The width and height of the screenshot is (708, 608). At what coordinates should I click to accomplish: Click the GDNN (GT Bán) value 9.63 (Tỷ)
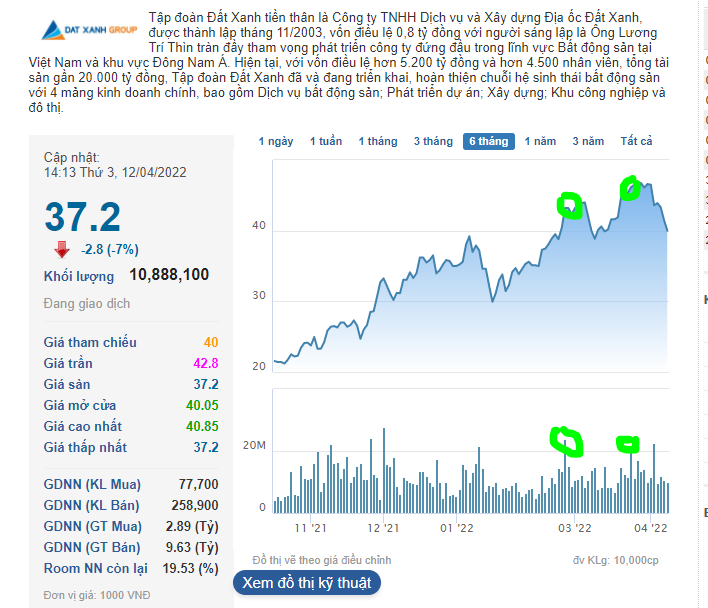[192, 547]
